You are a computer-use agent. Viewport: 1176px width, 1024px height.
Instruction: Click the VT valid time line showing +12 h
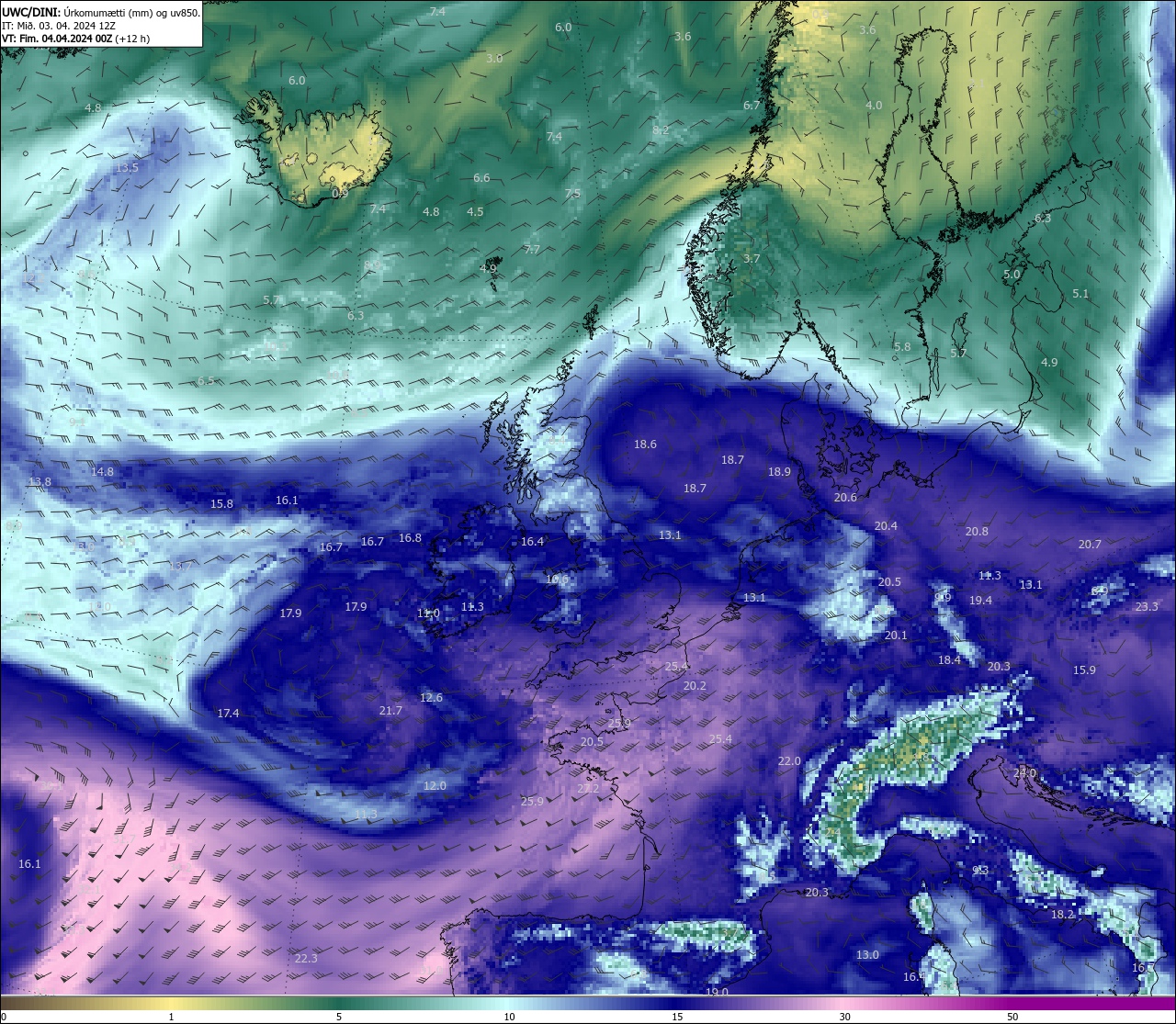(75, 39)
